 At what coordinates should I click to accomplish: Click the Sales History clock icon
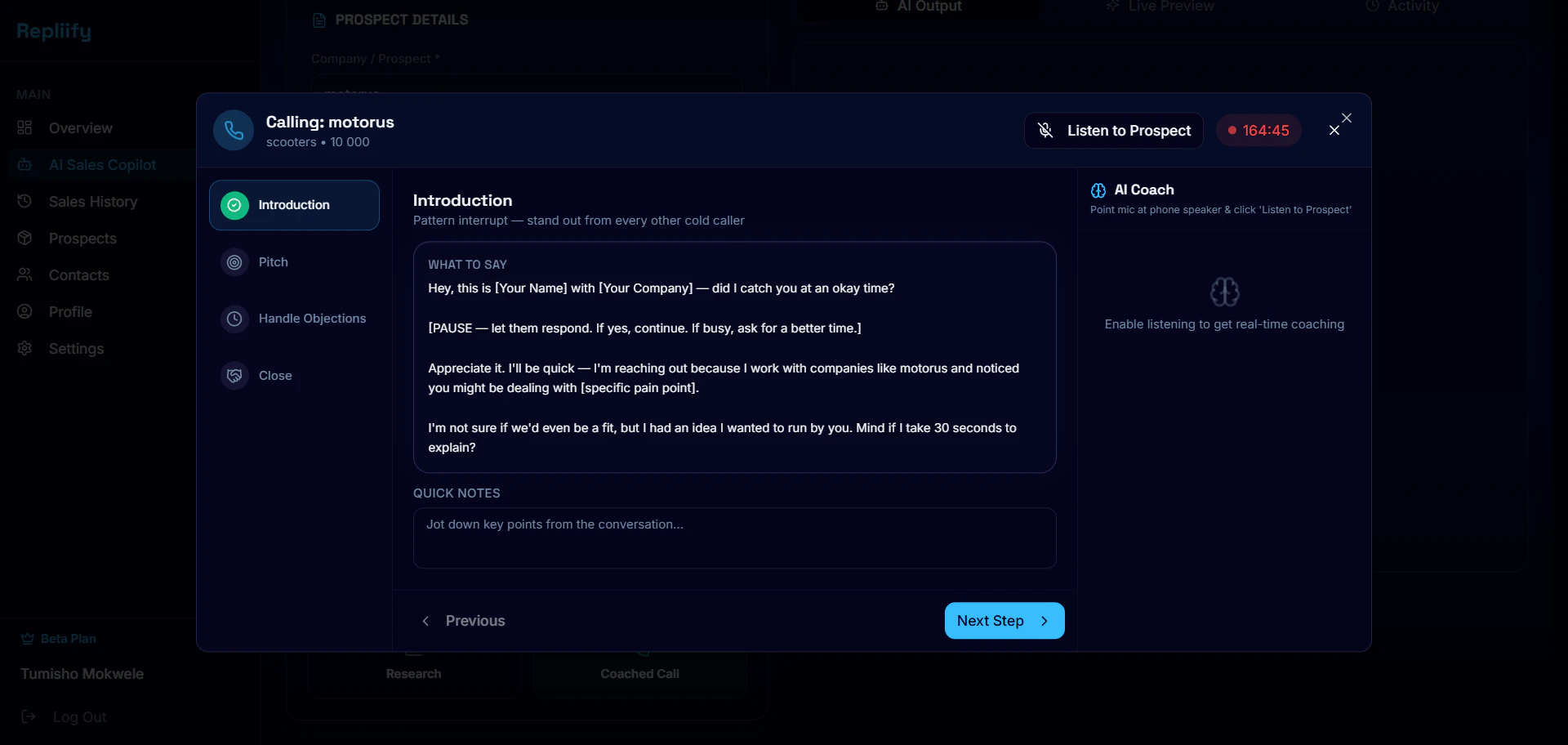tap(24, 201)
